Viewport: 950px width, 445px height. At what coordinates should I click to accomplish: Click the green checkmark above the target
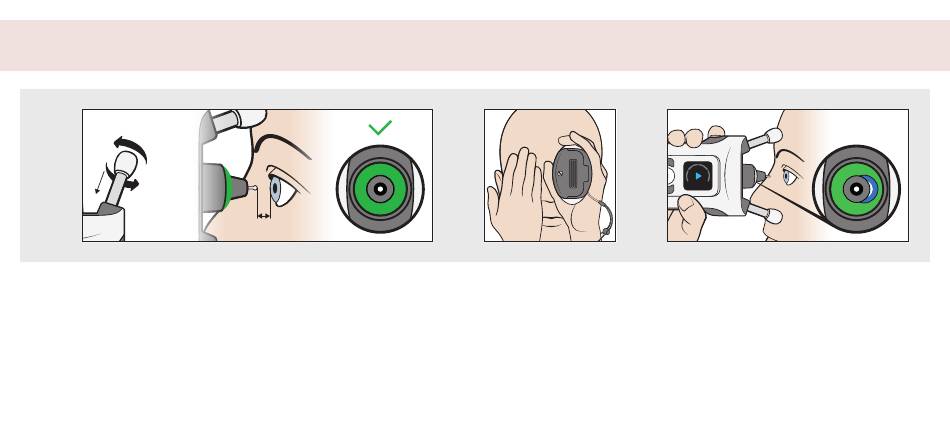(x=380, y=127)
